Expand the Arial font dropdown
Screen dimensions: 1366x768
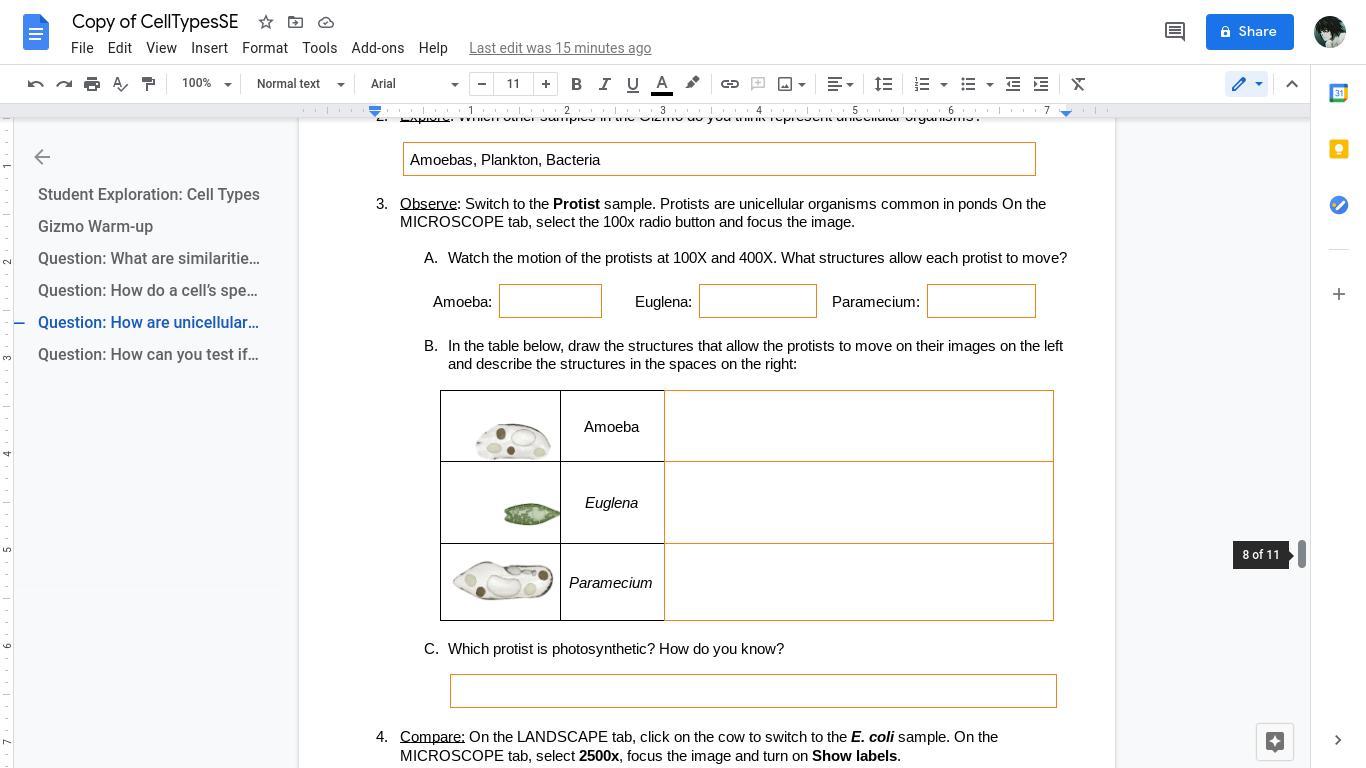click(414, 84)
